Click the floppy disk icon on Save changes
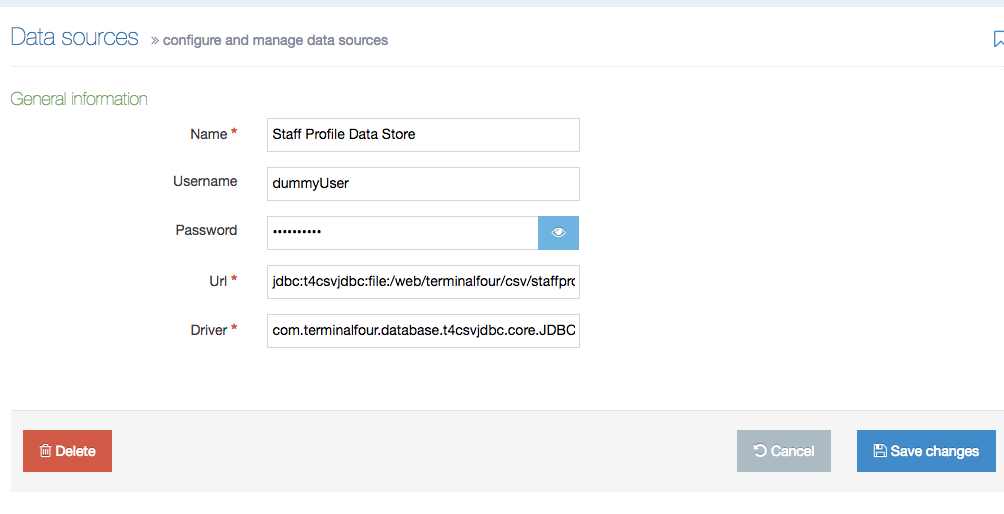This screenshot has width=1004, height=514. pos(880,451)
